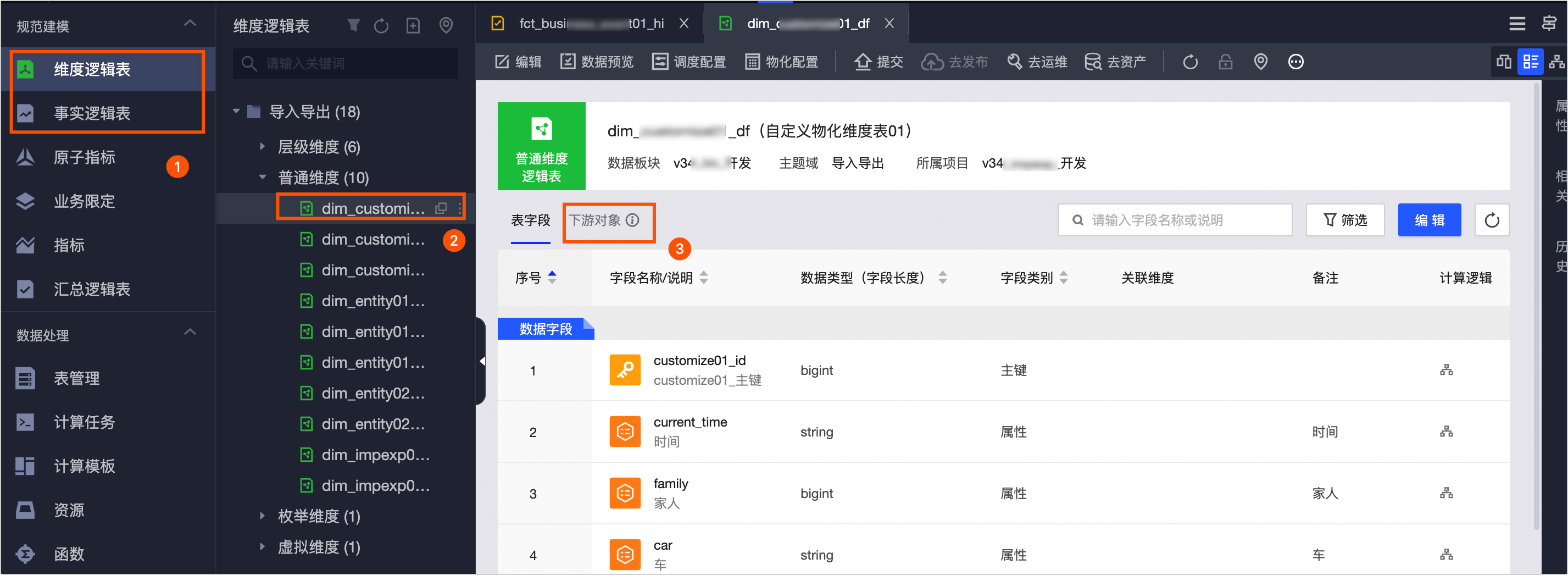Collapse the 规范建模 section

(190, 24)
